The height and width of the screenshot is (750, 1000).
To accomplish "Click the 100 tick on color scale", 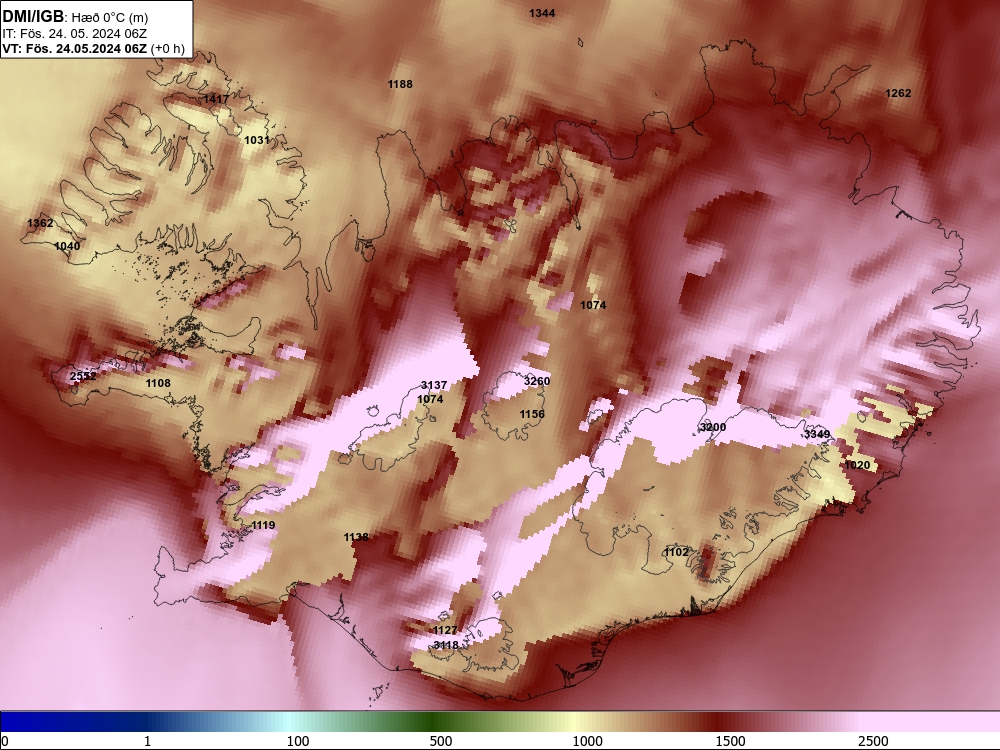I will (x=298, y=741).
